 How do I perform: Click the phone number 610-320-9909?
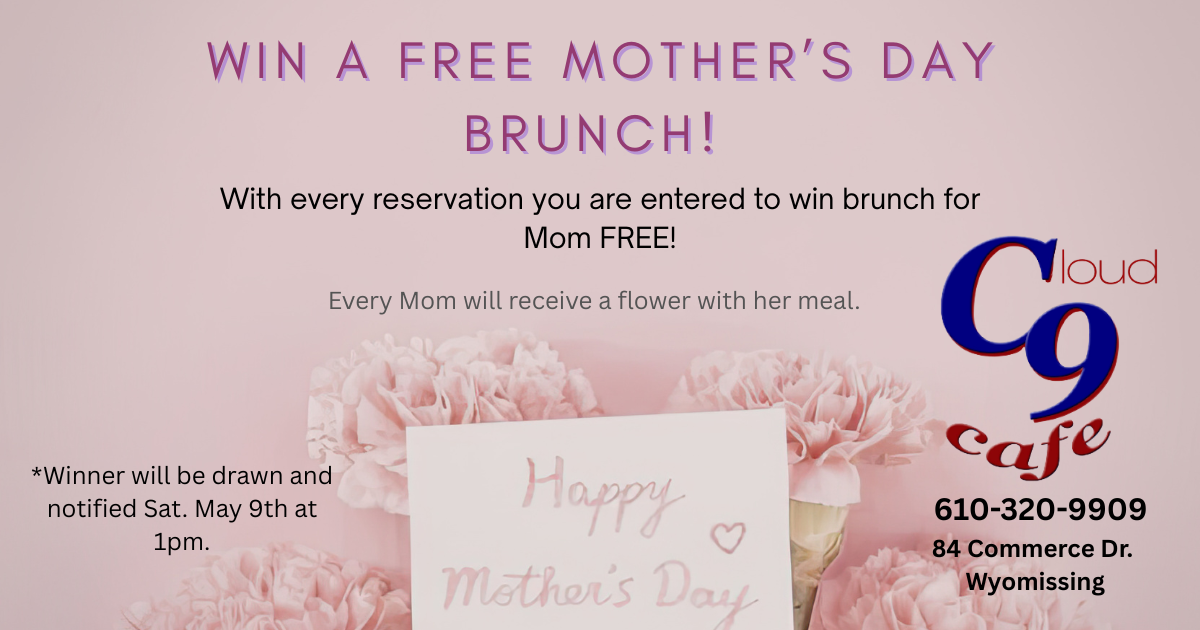[1040, 510]
